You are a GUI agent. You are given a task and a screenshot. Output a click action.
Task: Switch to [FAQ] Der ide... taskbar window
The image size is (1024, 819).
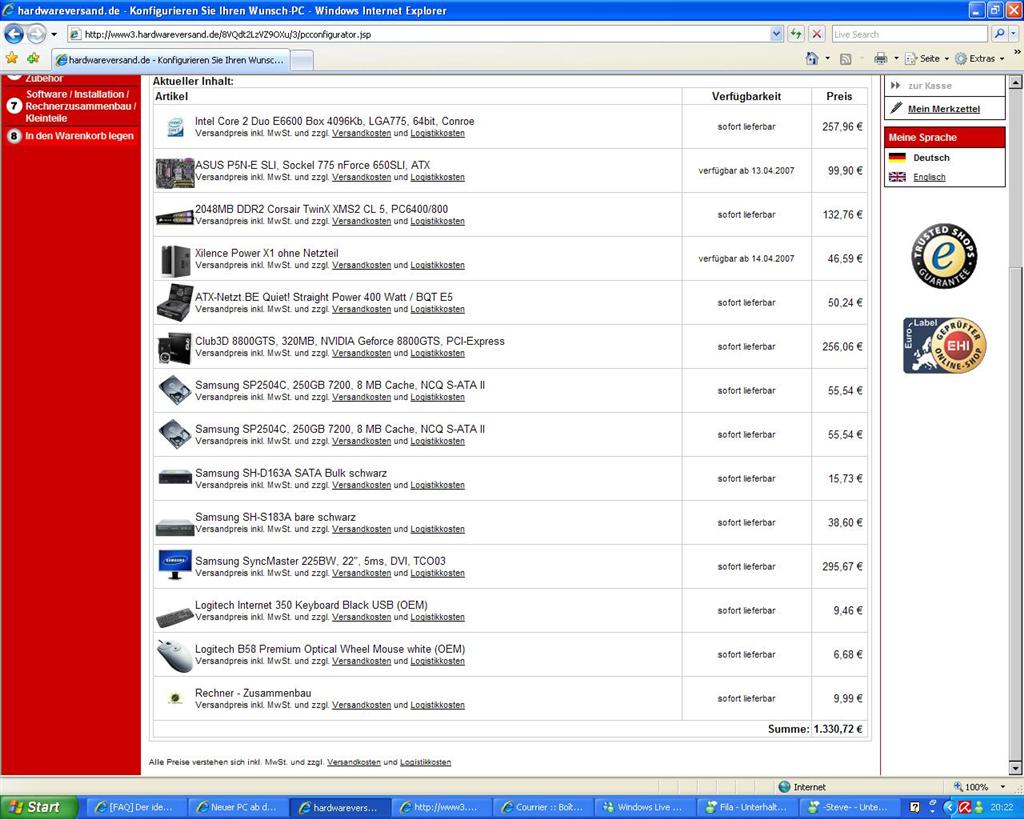(135, 807)
